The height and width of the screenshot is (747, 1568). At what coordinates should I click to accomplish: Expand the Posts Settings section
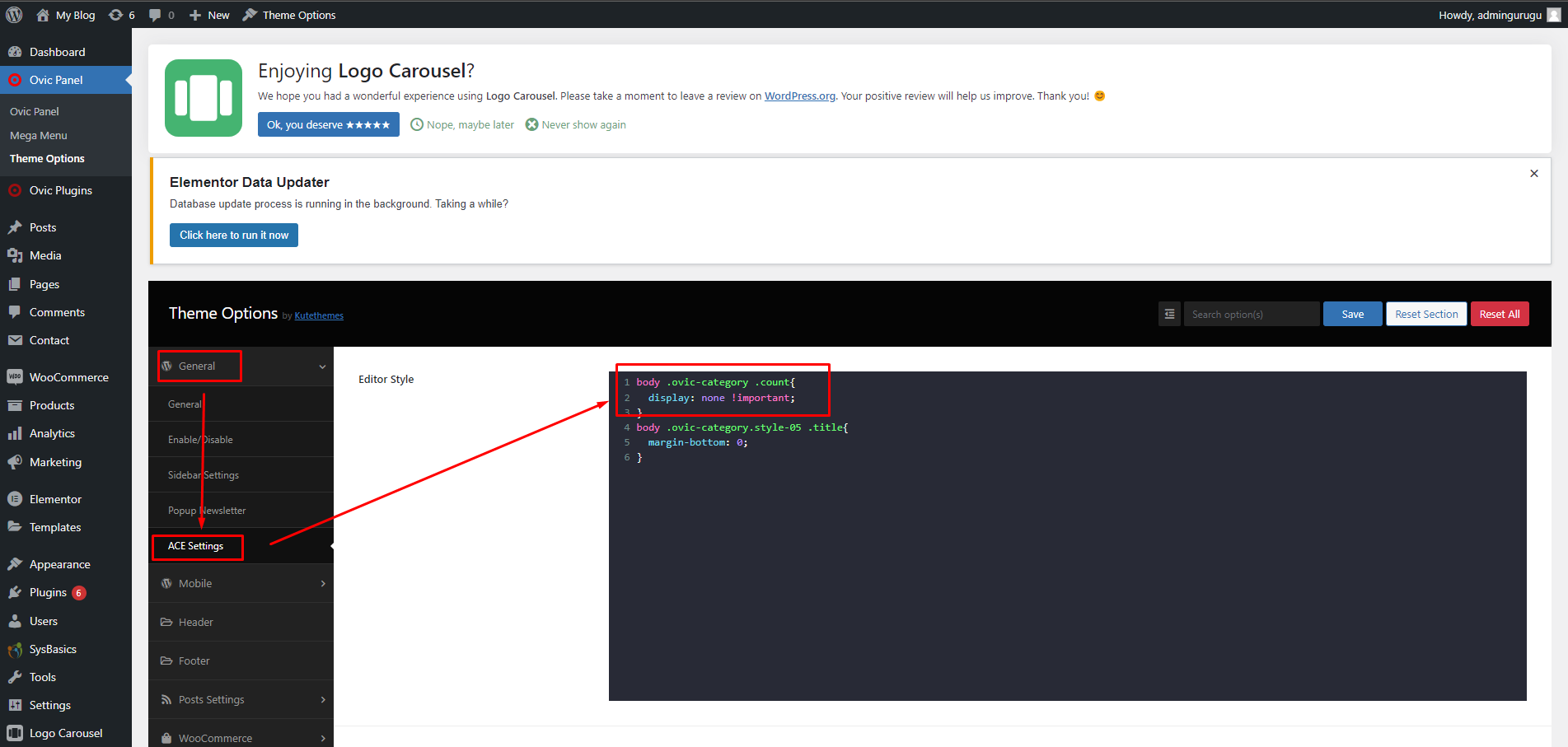[241, 699]
